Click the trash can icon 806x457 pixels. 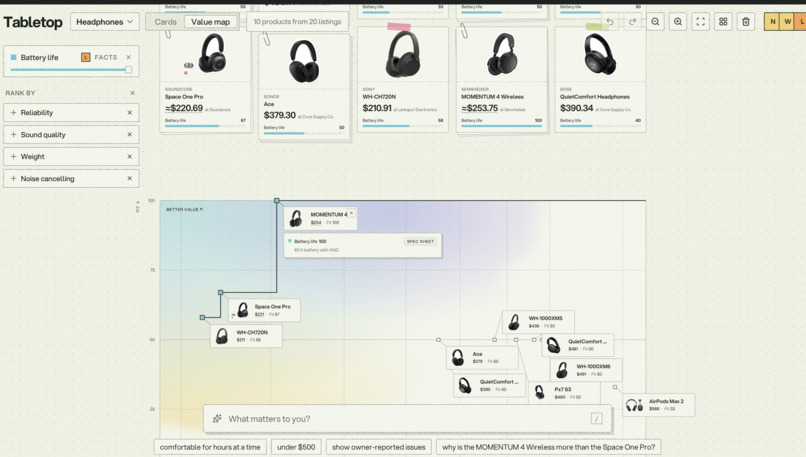pos(746,22)
